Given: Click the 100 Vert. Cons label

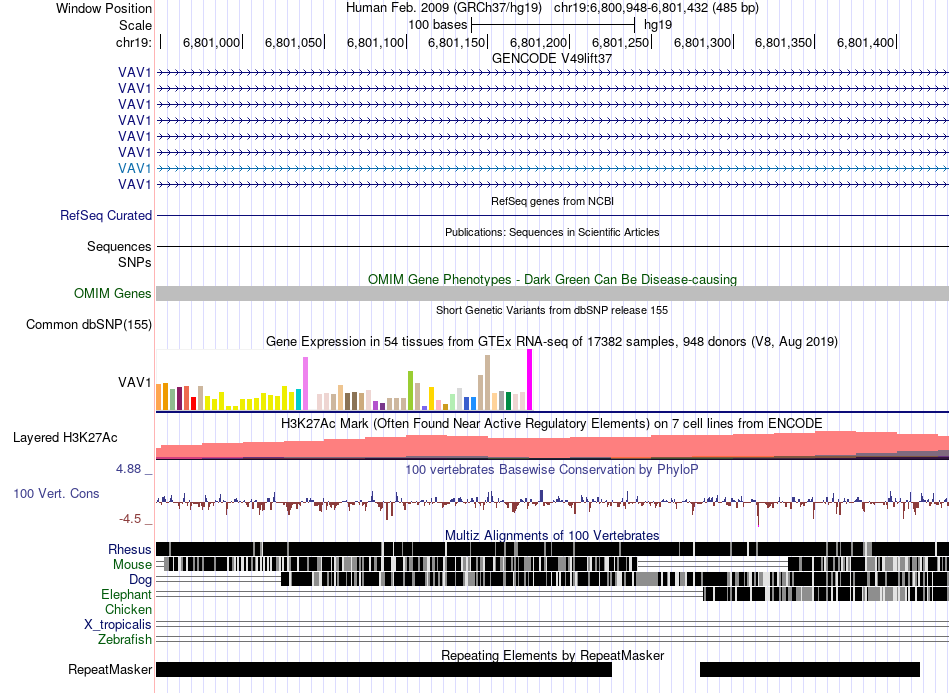Looking at the screenshot, I should coord(56,494).
